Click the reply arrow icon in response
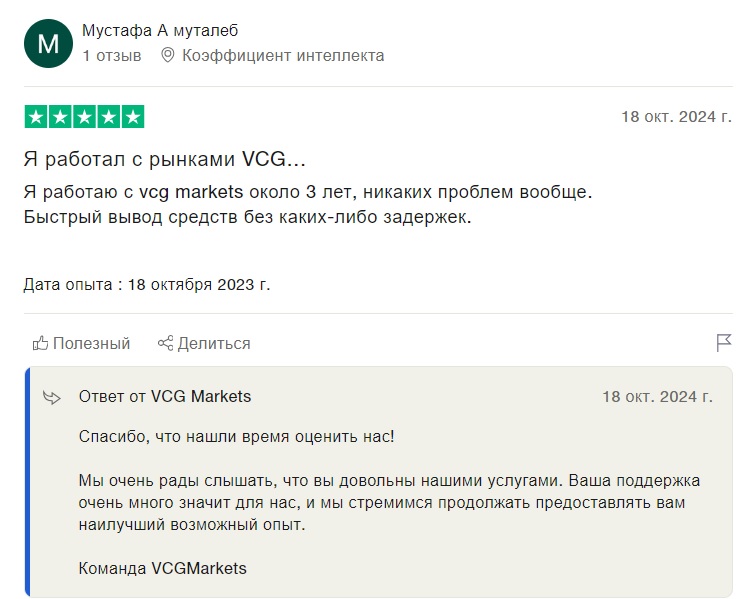The height and width of the screenshot is (599, 755). click(52, 397)
